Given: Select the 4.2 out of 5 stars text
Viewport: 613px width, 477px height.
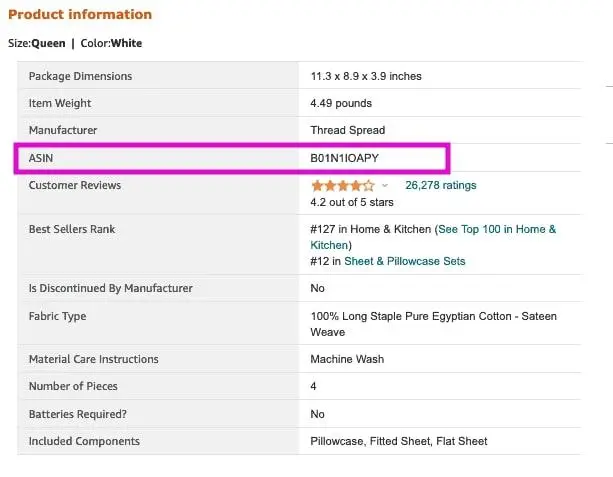Looking at the screenshot, I should point(352,202).
